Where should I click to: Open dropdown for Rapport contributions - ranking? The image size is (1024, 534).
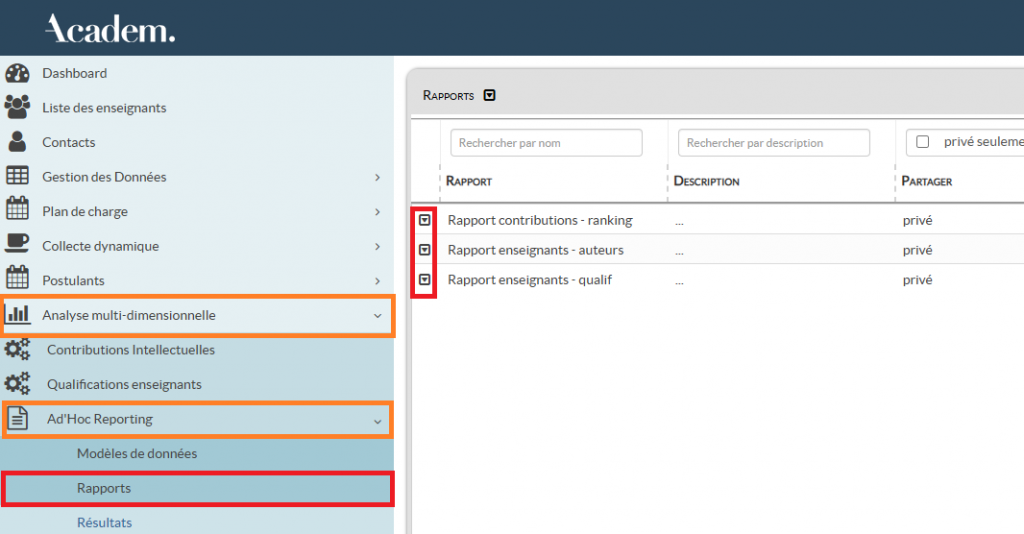[x=425, y=220]
